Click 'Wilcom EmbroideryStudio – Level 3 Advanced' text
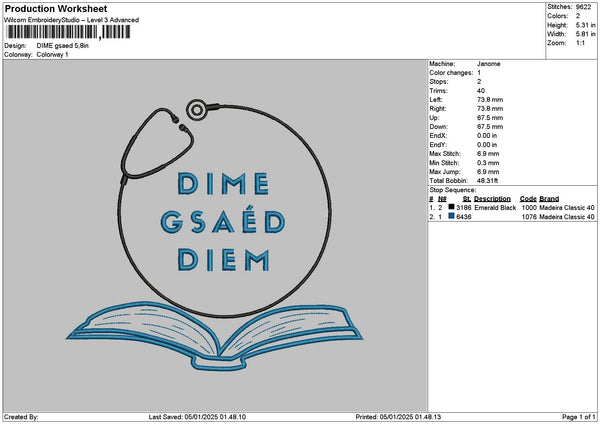 (72, 20)
